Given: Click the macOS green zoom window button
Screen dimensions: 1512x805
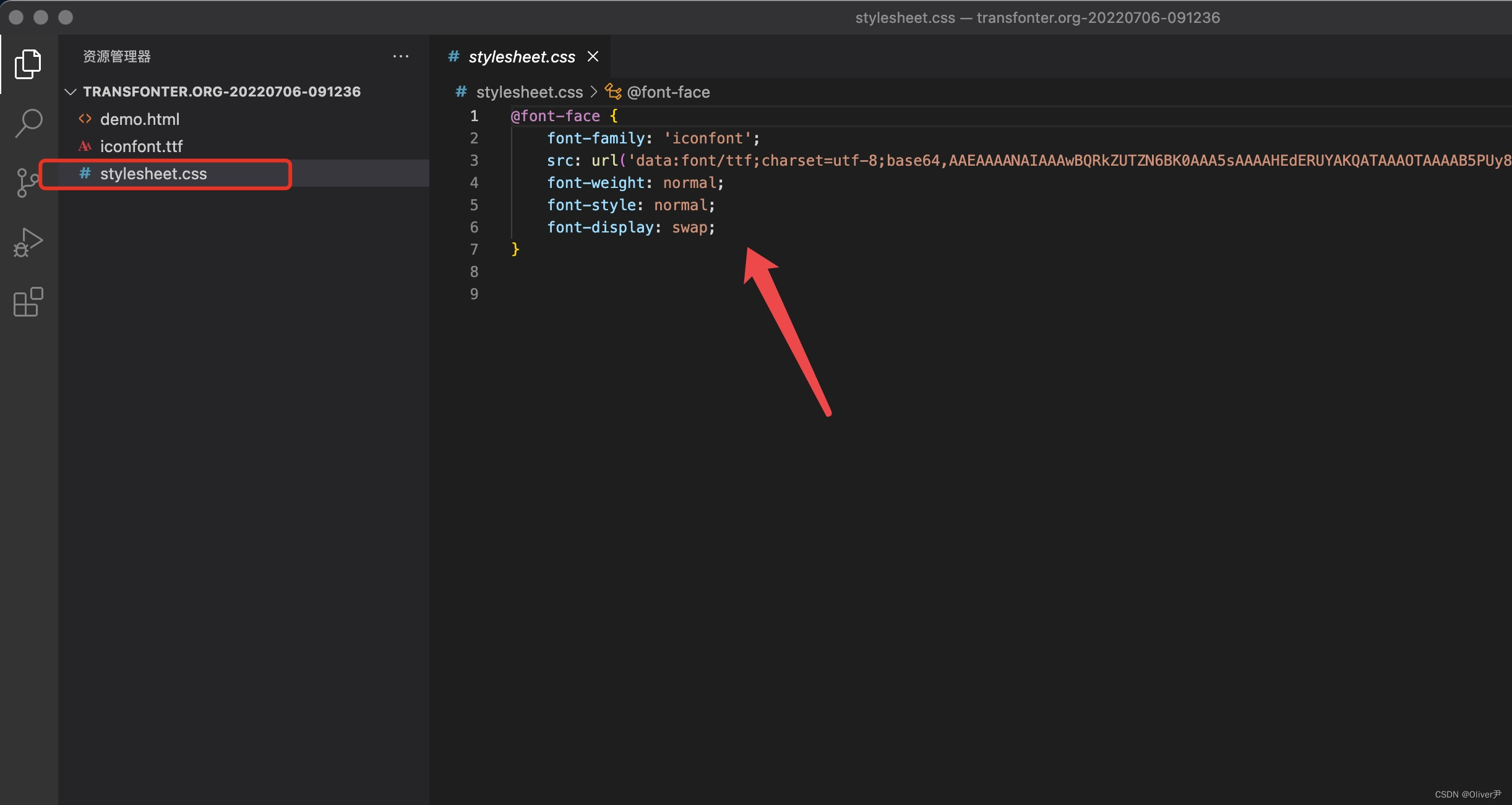Looking at the screenshot, I should [x=66, y=17].
